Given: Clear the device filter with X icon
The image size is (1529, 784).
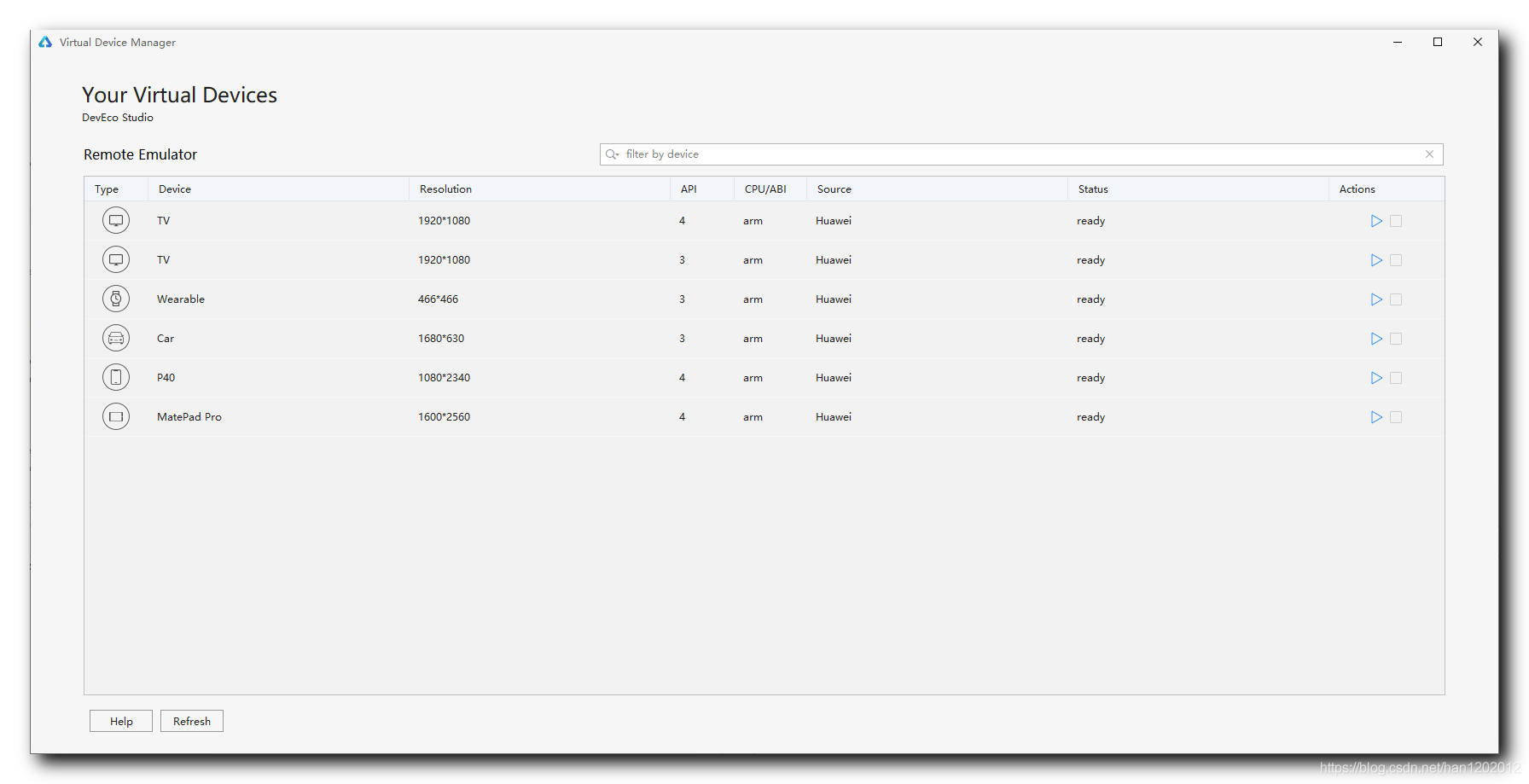Looking at the screenshot, I should click(x=1429, y=154).
